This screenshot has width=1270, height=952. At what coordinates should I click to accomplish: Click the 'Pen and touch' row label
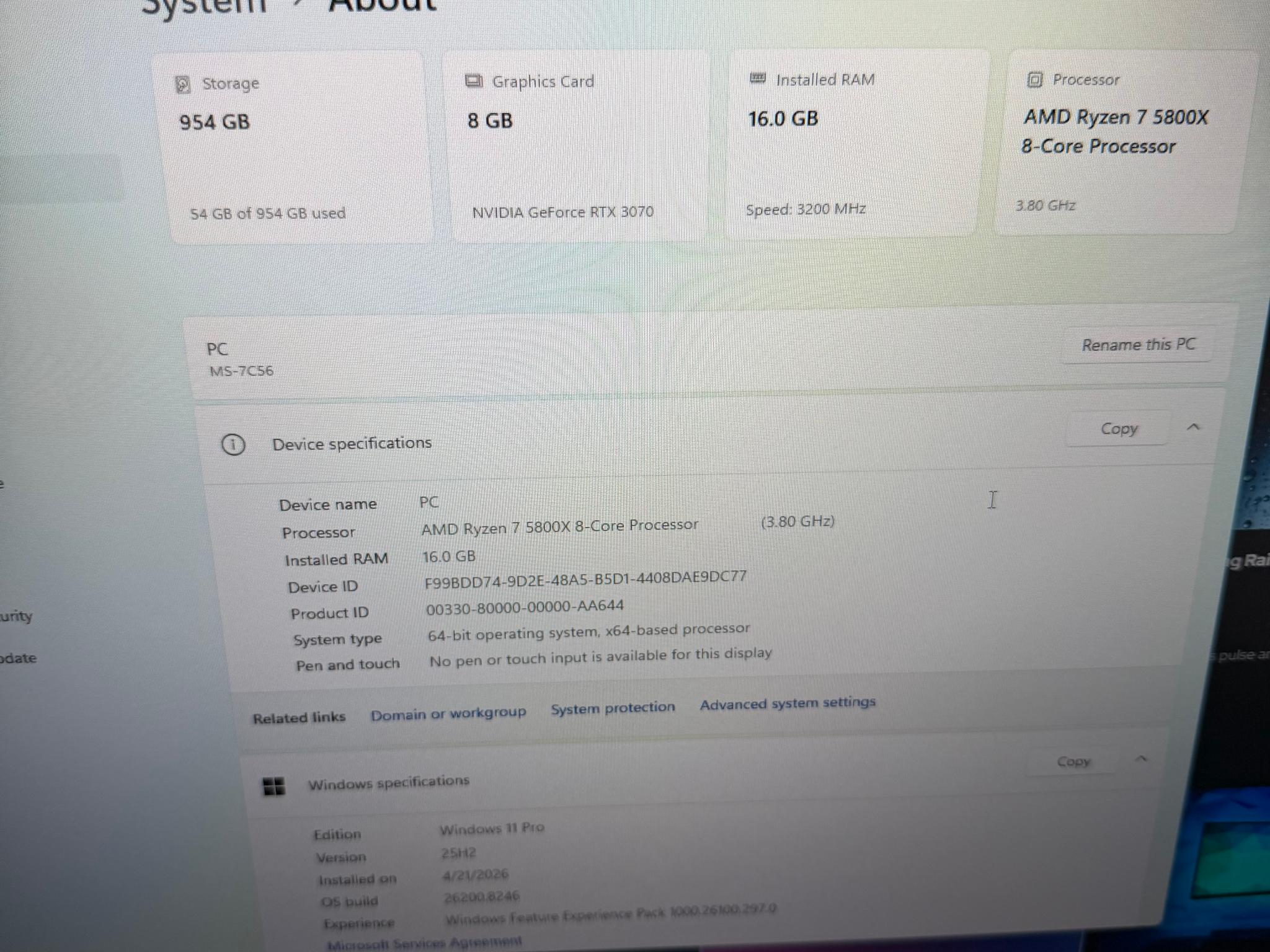348,665
